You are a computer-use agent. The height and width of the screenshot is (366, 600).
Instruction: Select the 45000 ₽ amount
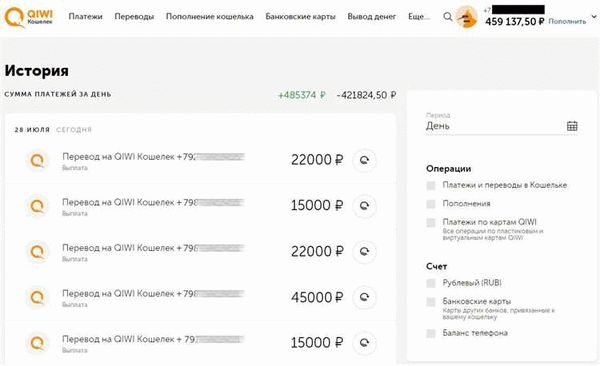[317, 297]
